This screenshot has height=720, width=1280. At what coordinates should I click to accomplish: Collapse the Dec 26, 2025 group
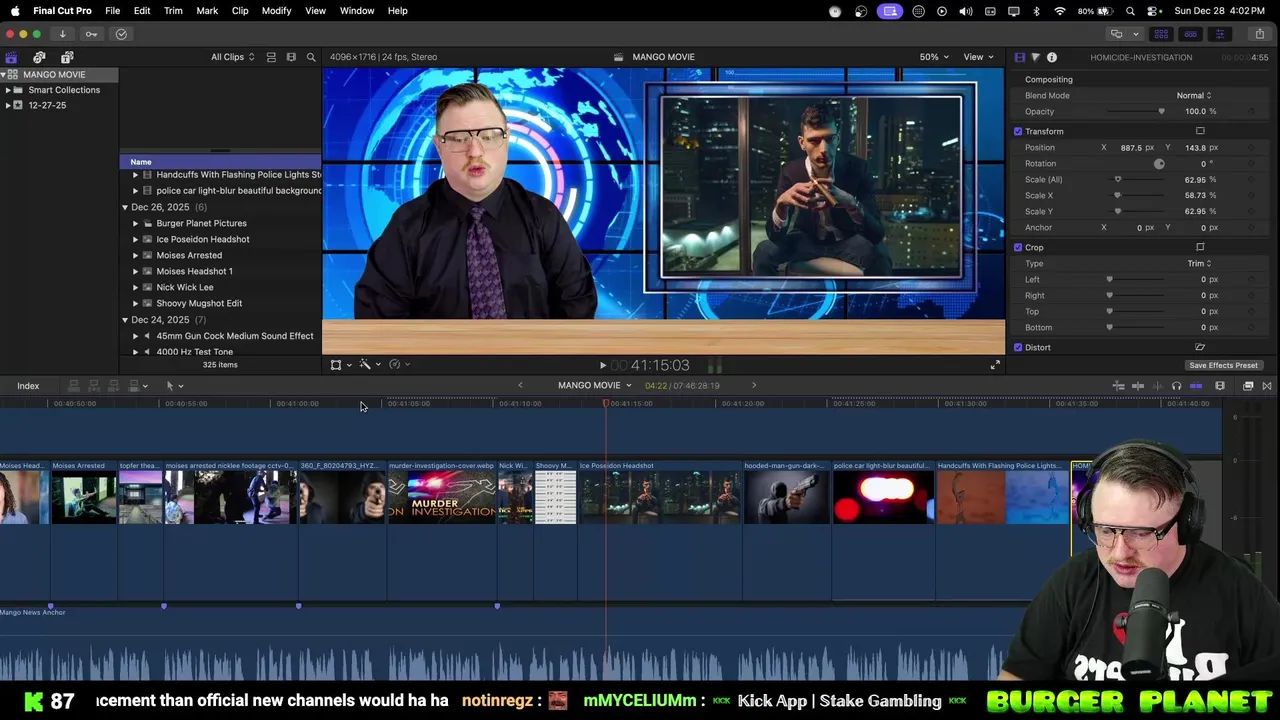coord(125,207)
